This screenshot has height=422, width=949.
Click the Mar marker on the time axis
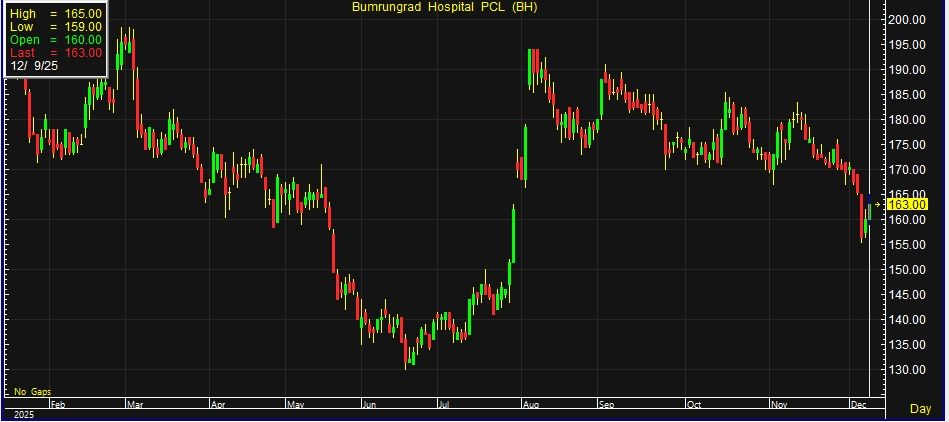135,404
